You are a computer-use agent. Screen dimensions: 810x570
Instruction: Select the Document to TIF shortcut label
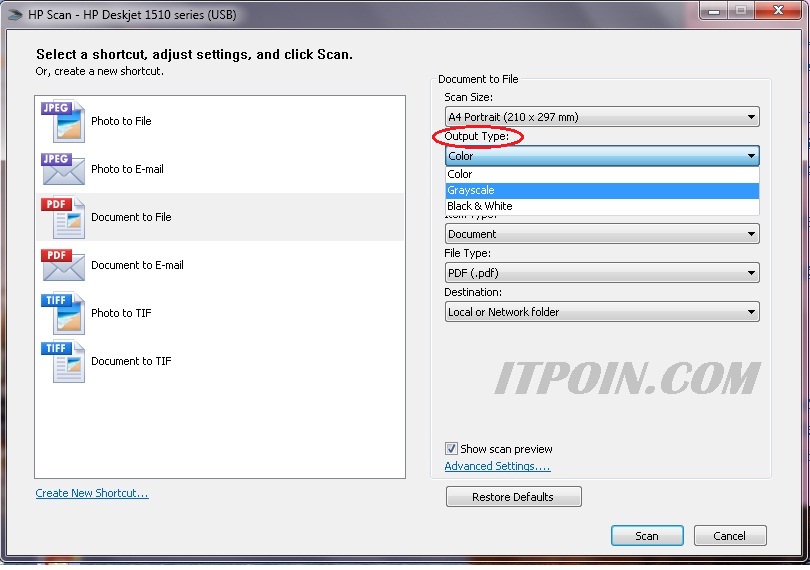[x=131, y=361]
